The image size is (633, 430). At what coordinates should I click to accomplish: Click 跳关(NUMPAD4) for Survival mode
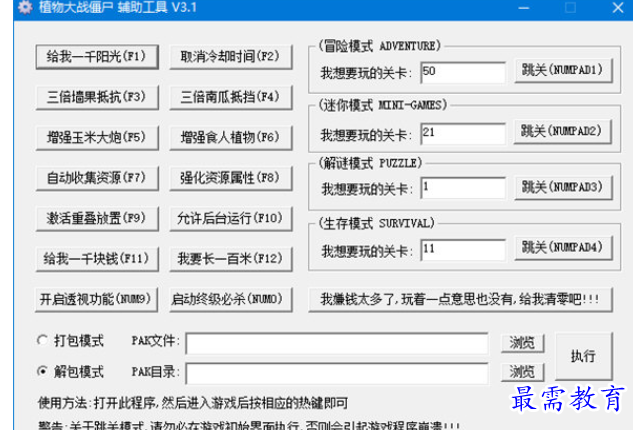click(x=563, y=248)
